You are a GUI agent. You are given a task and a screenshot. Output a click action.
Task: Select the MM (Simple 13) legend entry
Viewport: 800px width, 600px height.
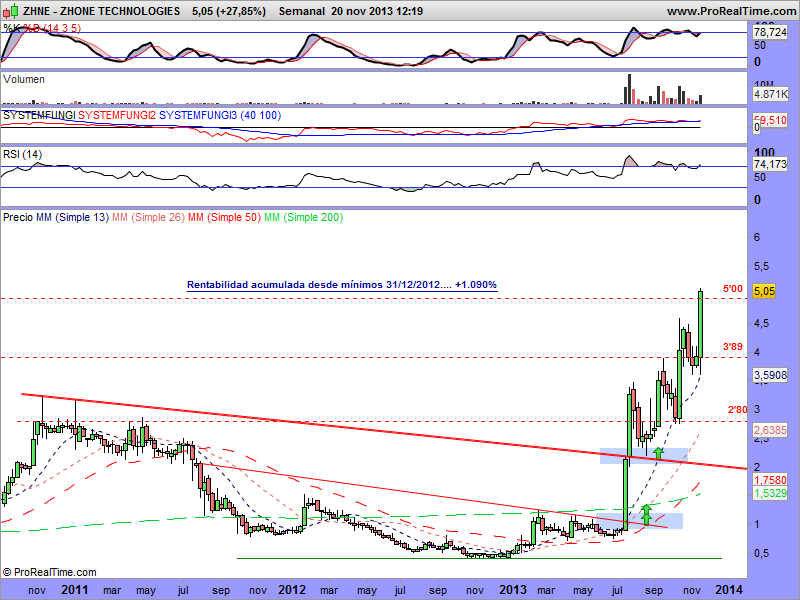72,217
